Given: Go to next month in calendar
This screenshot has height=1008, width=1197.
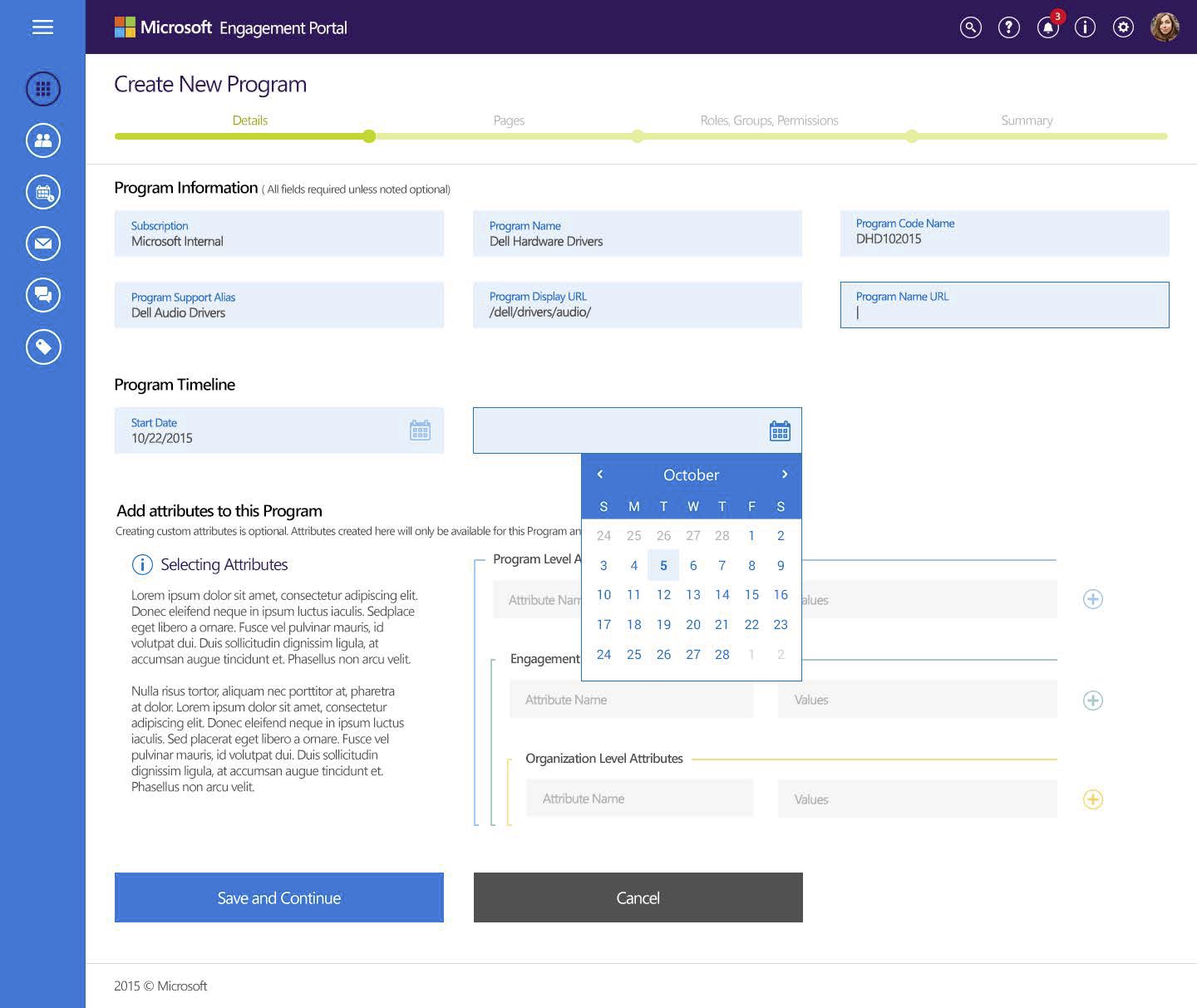Looking at the screenshot, I should [784, 474].
